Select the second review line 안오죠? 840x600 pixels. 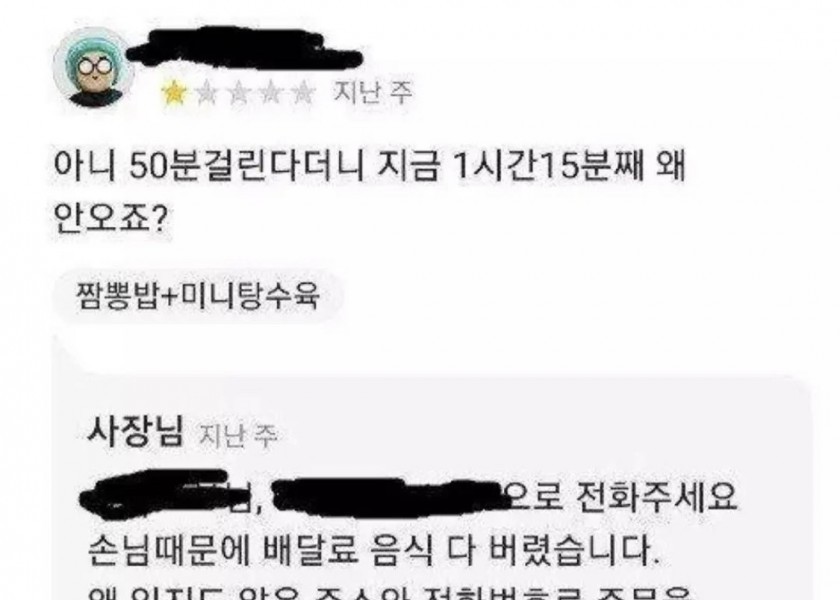coord(111,219)
